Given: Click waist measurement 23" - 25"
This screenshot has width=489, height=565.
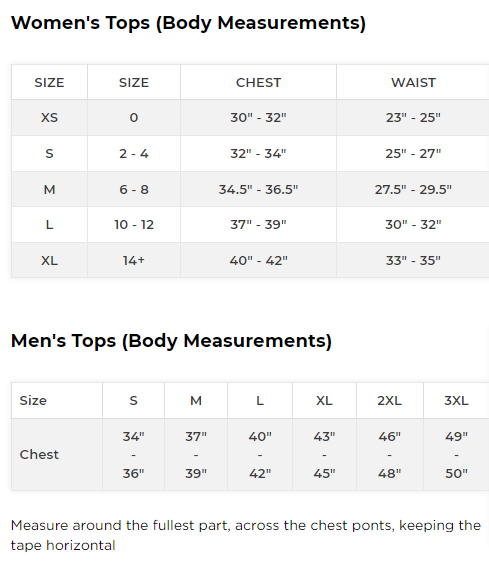Looking at the screenshot, I should [413, 117].
